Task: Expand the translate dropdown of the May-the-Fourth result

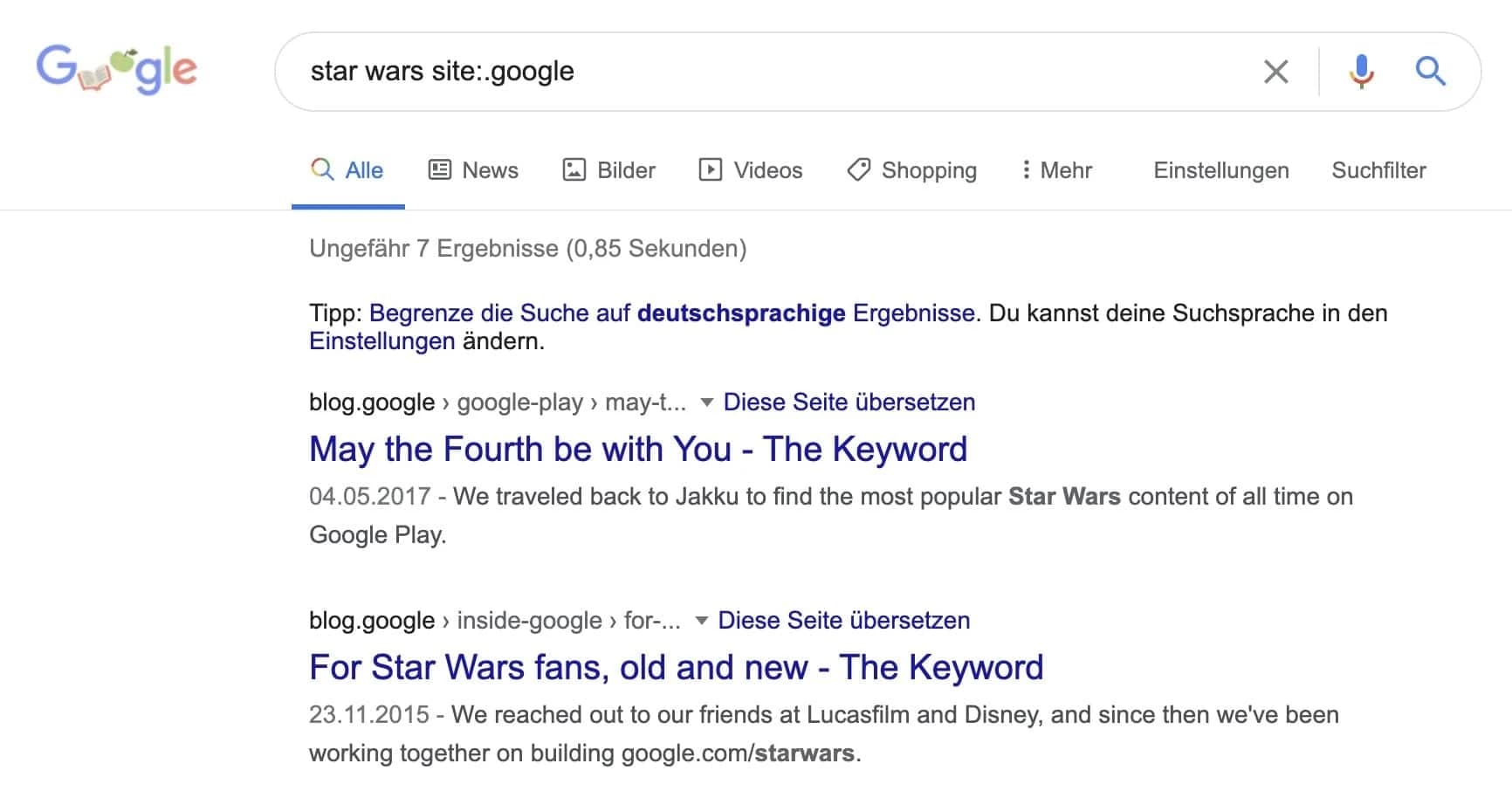Action: 706,402
